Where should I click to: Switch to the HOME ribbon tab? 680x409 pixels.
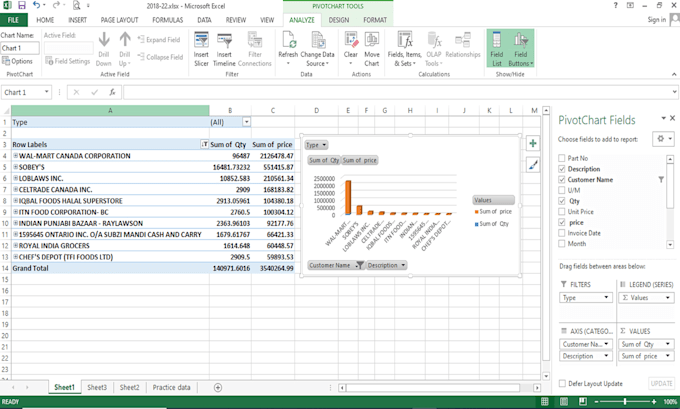coord(45,20)
